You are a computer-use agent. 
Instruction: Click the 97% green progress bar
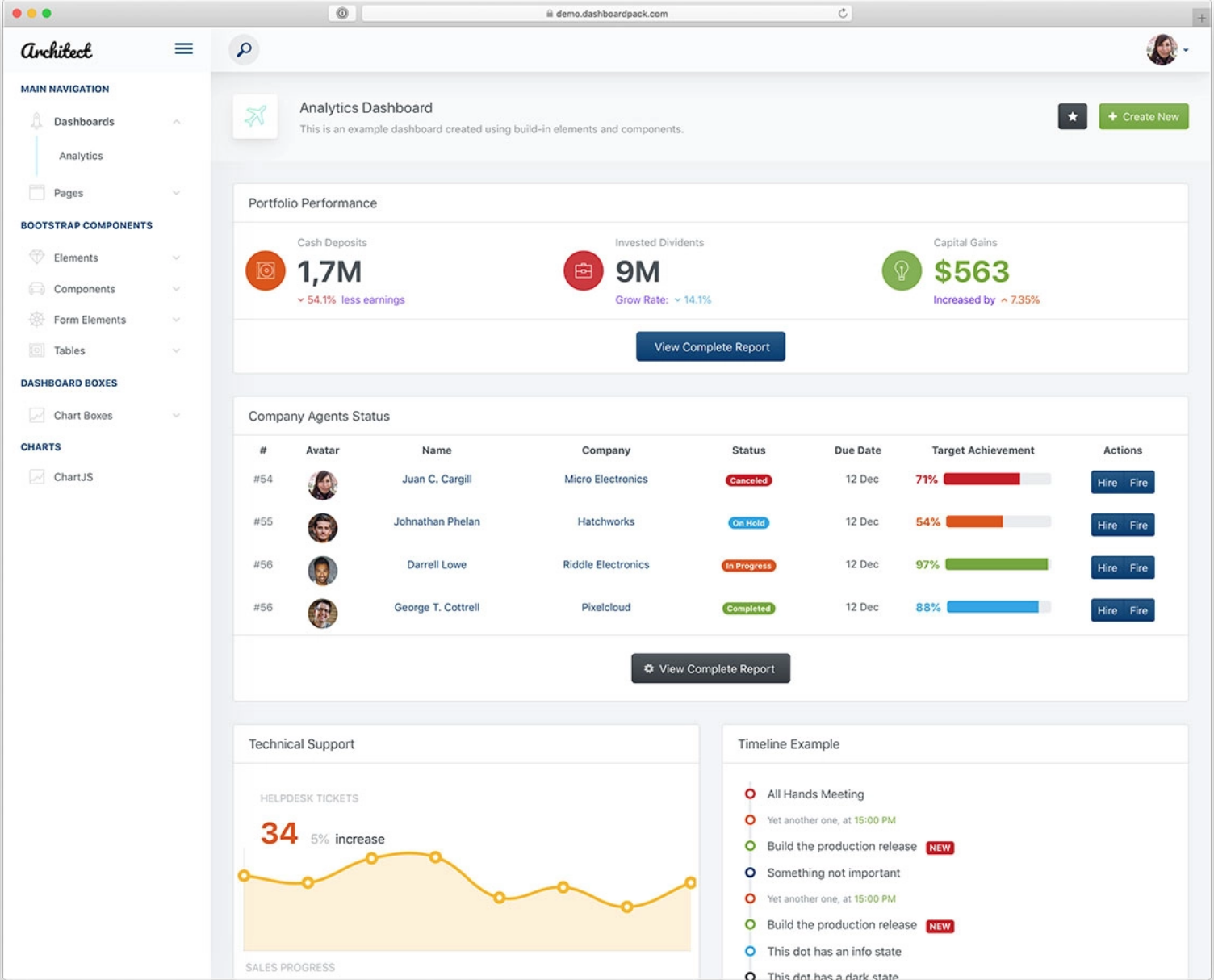998,564
